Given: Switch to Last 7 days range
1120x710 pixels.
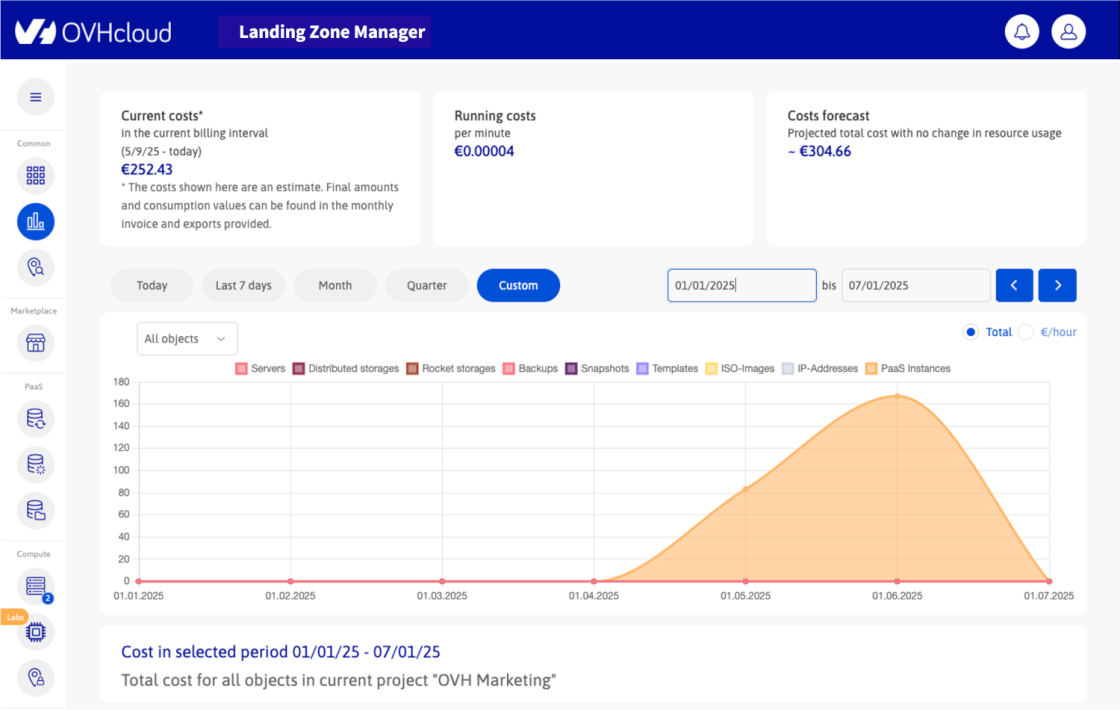Looking at the screenshot, I should pos(243,285).
